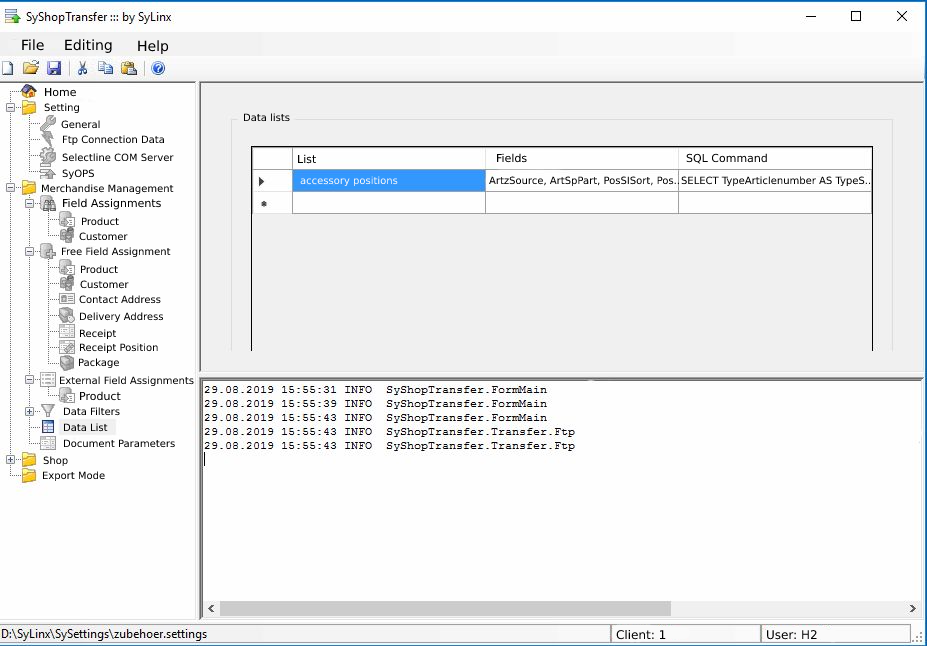This screenshot has width=932, height=646.
Task: Click the settings file path in status bar
Action: [x=104, y=634]
